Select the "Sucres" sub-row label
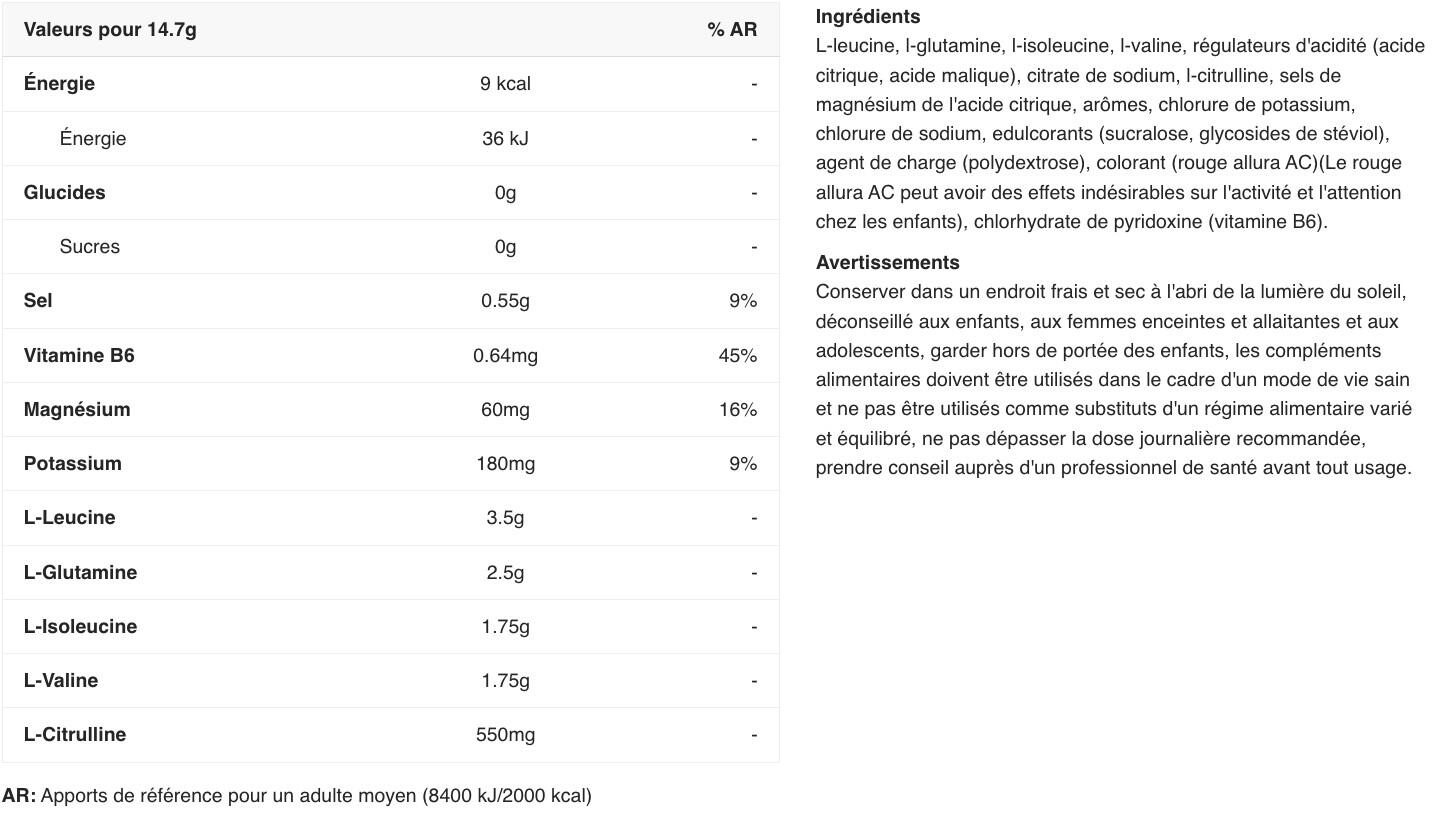 click(x=89, y=246)
